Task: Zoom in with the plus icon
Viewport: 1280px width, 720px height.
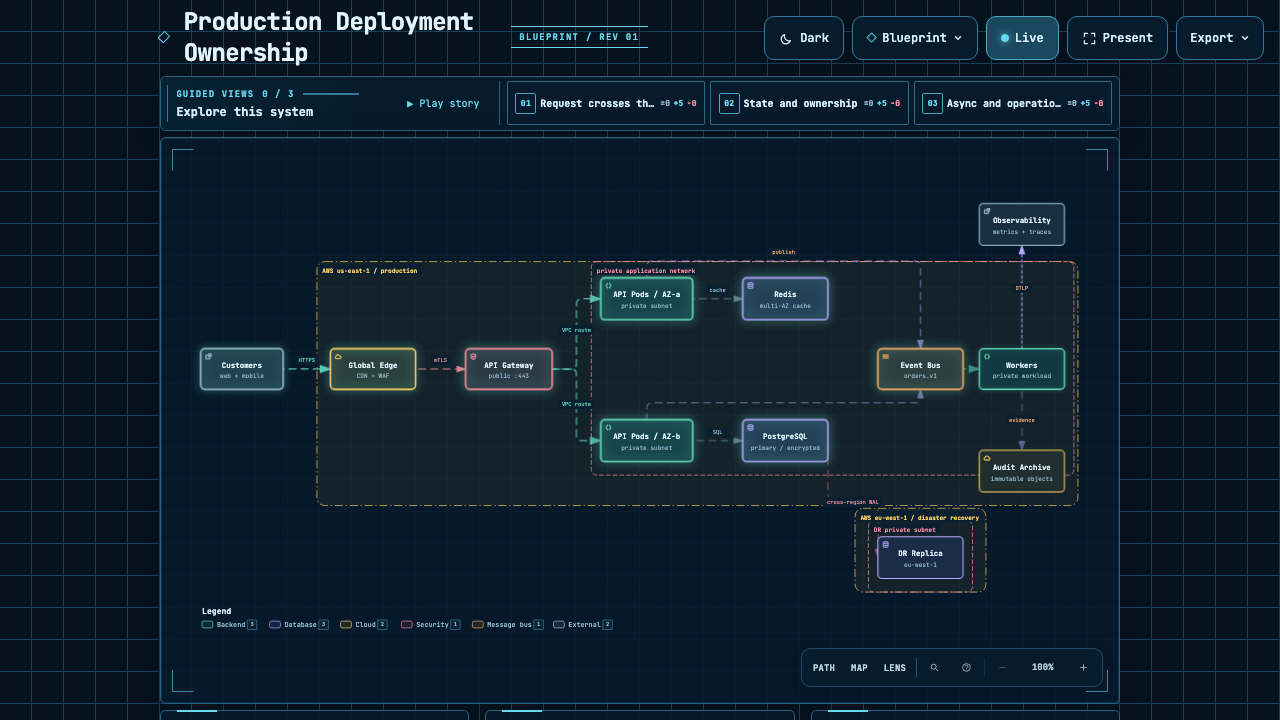Action: (1083, 667)
